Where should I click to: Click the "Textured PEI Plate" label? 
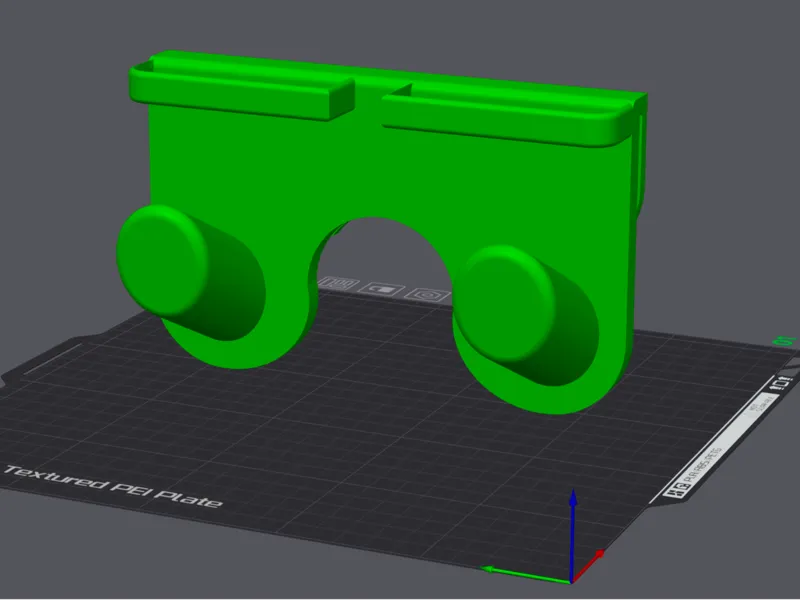point(113,487)
